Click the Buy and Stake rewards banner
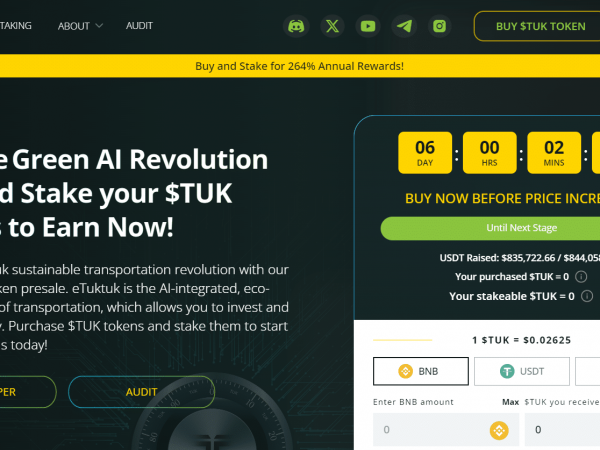The image size is (600, 450). tap(300, 66)
